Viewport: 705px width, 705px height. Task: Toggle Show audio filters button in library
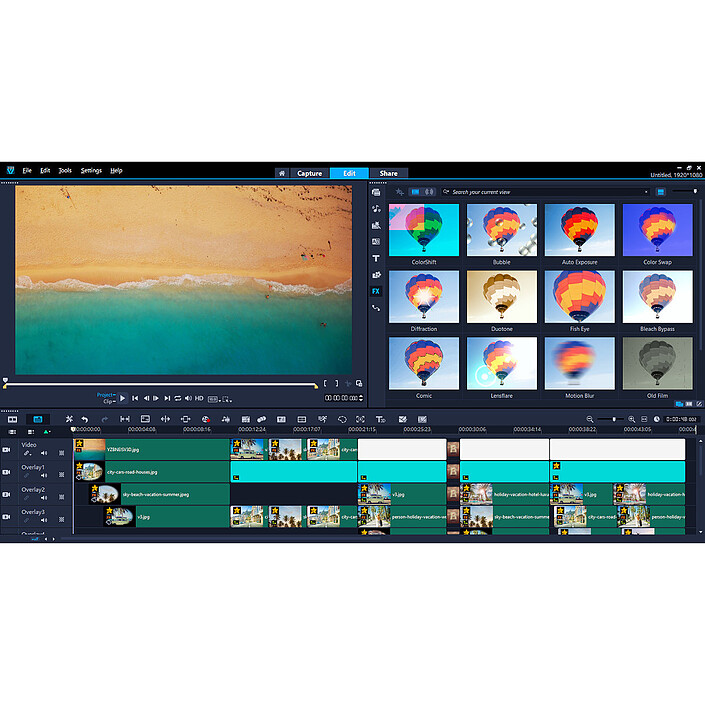click(x=429, y=192)
